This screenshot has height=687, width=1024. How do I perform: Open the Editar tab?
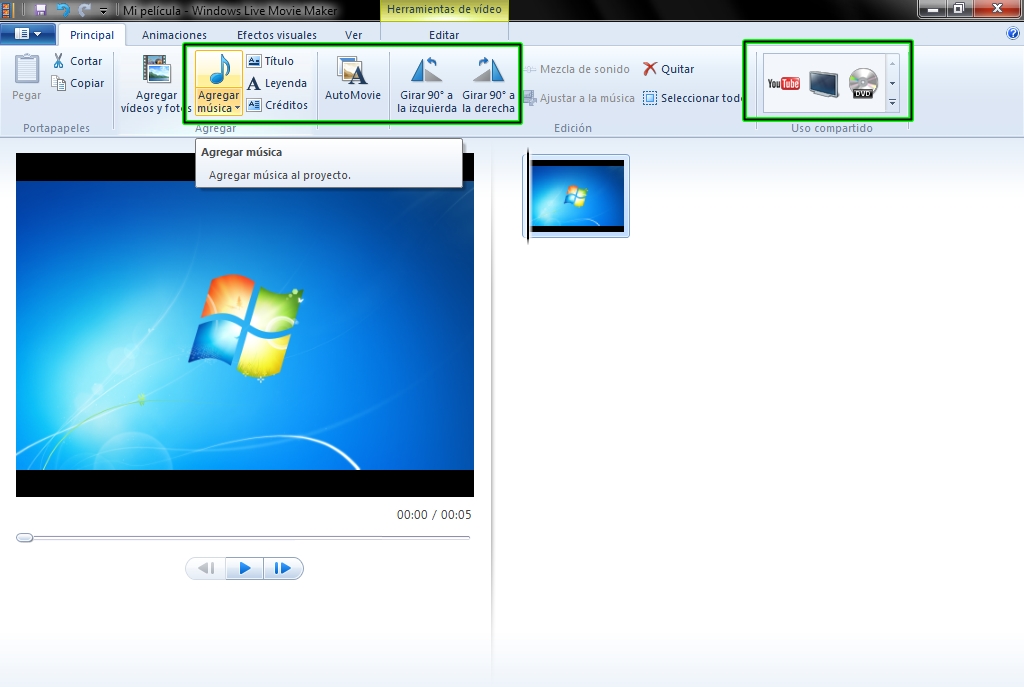(x=444, y=35)
